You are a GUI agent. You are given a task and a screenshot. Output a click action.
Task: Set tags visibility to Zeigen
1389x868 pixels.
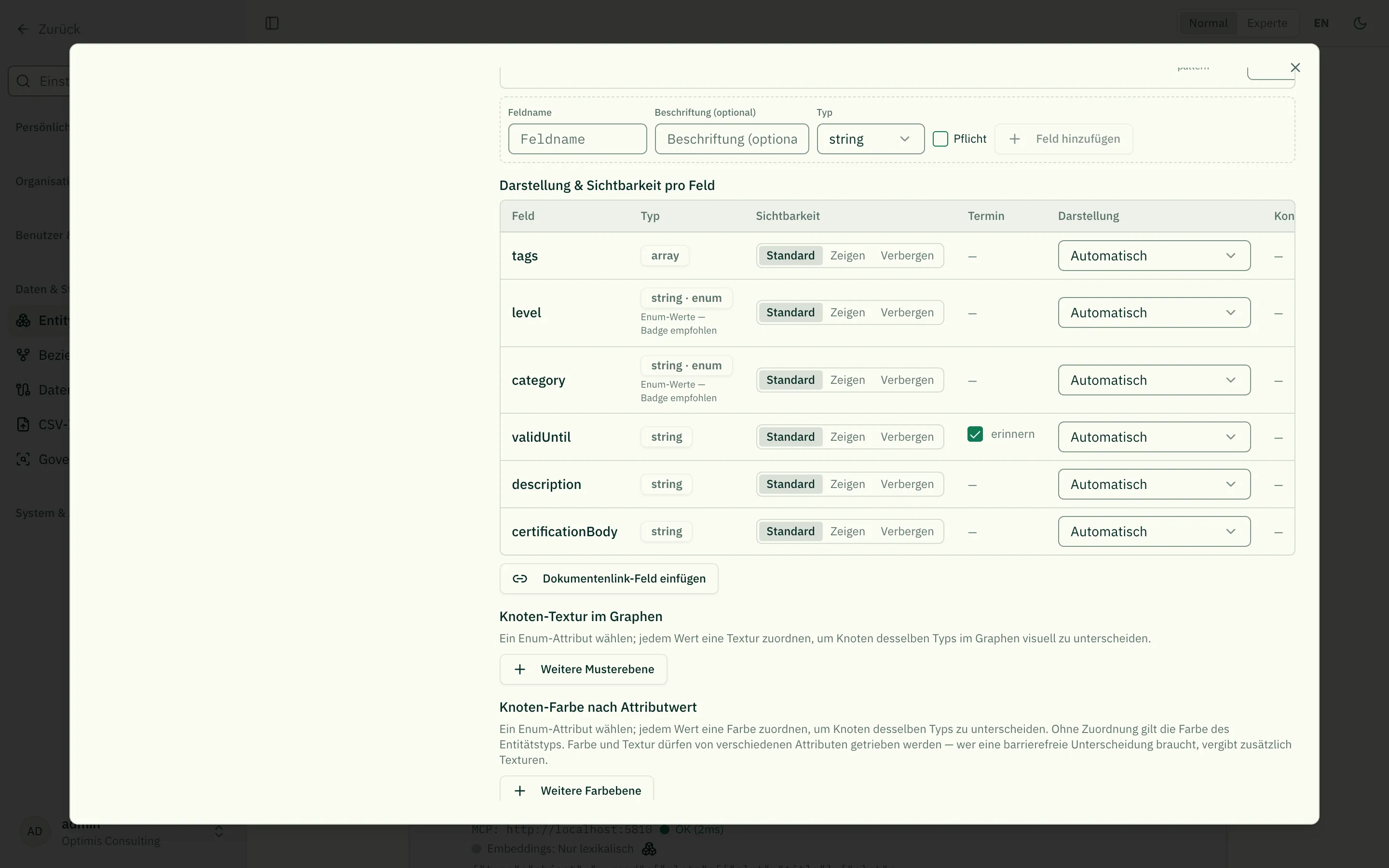pos(847,256)
